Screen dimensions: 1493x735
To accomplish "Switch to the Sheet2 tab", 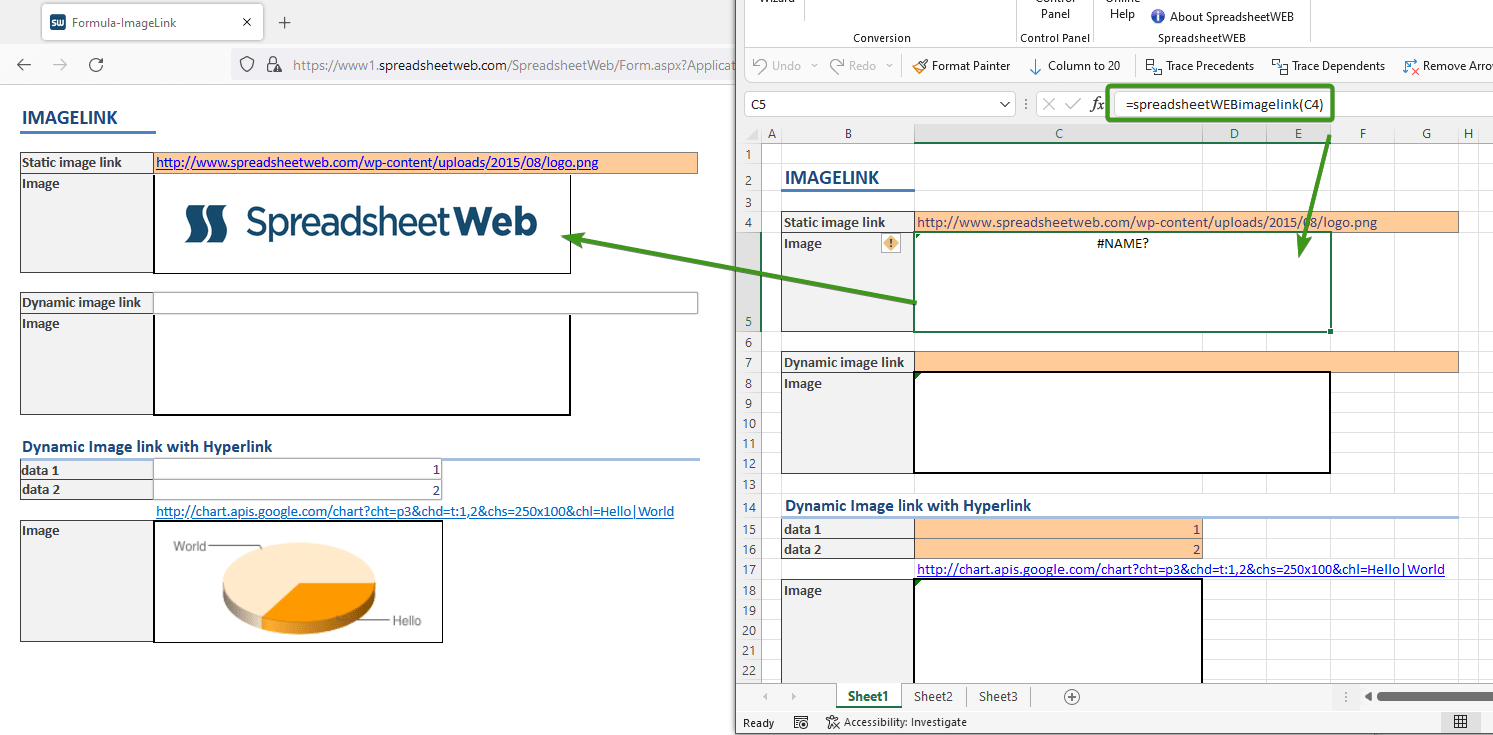I will click(x=933, y=696).
